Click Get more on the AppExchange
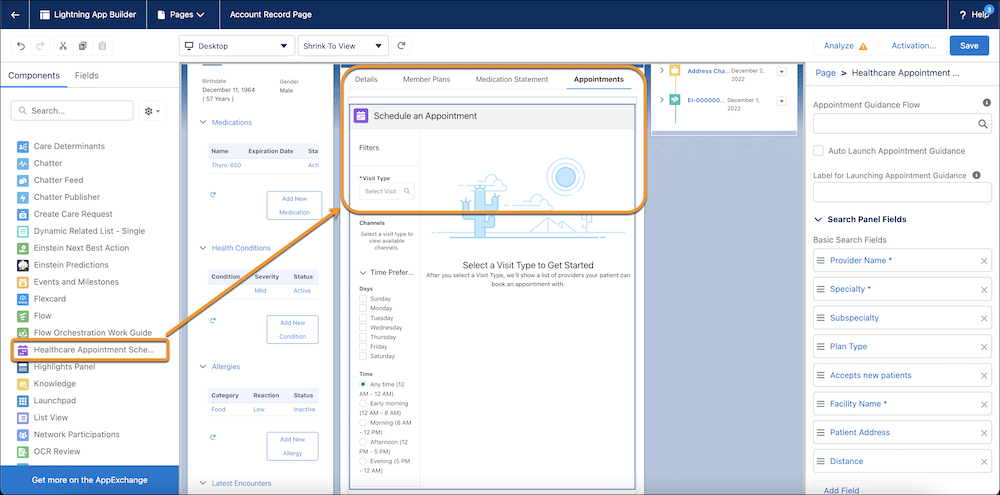This screenshot has width=1000, height=495. pos(89,480)
